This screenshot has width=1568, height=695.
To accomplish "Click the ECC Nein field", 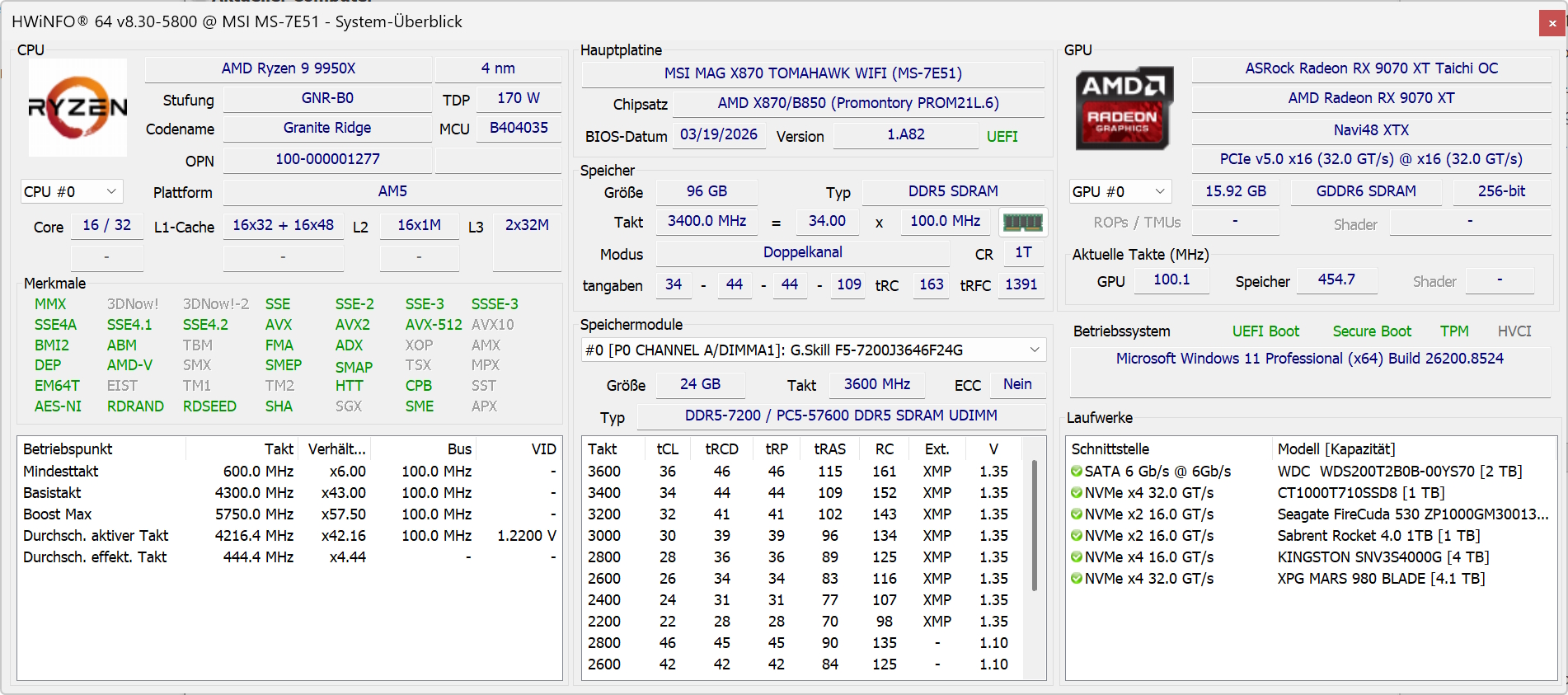I will 1017,384.
